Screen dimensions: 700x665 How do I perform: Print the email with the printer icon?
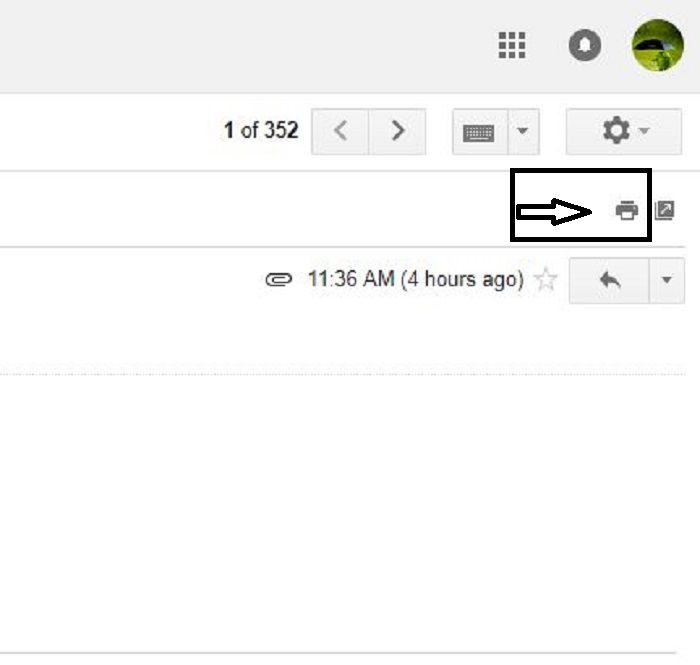coord(627,210)
